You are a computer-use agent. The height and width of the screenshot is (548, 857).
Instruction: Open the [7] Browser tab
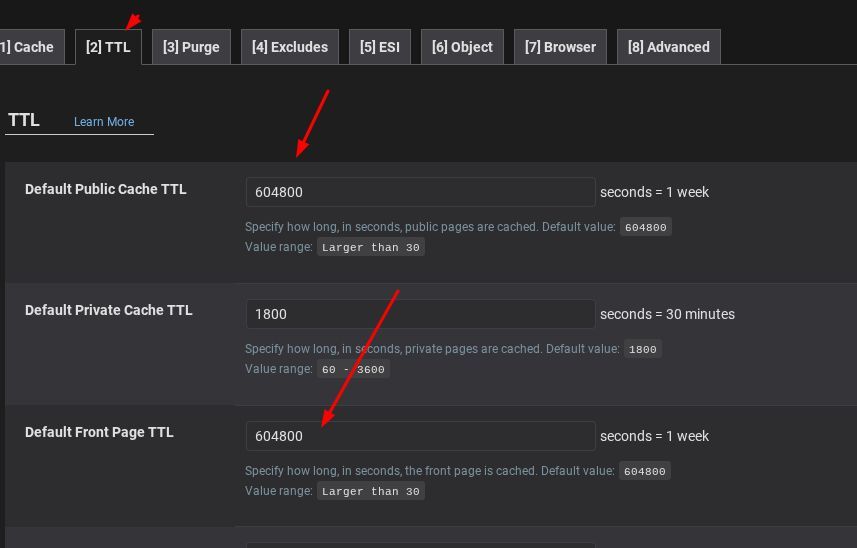[560, 47]
